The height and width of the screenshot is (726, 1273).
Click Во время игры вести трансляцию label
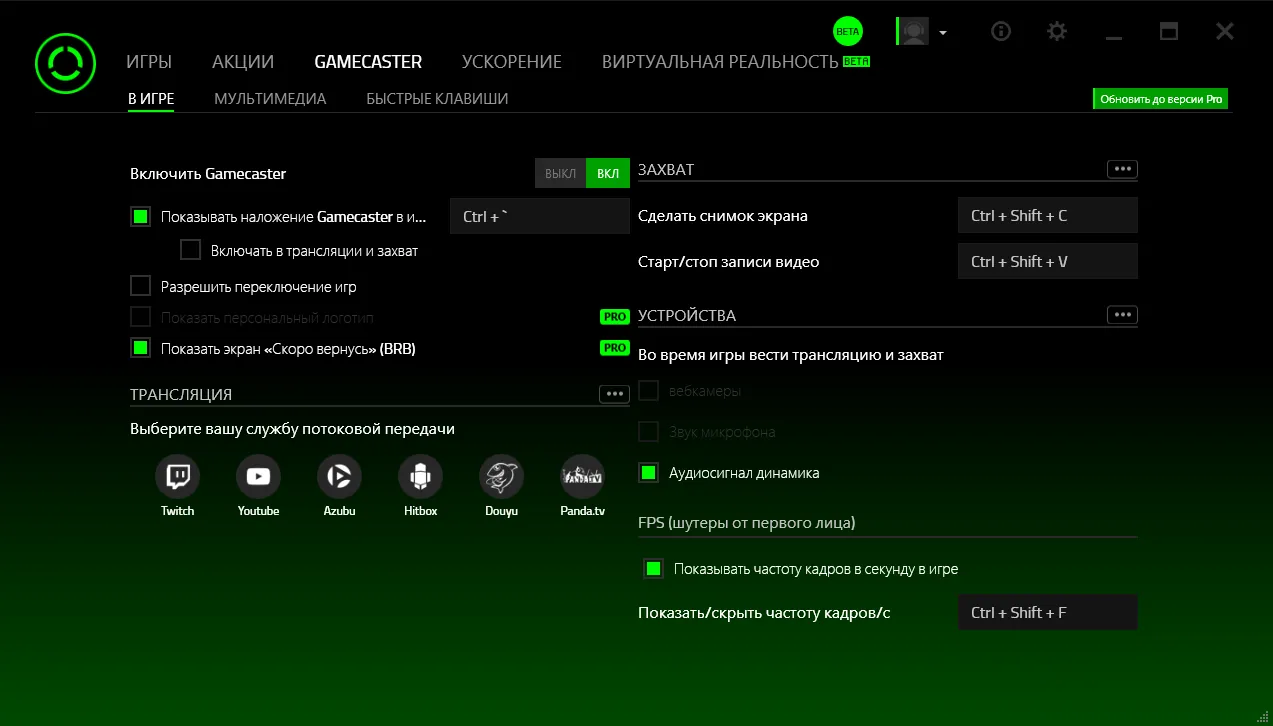tap(791, 355)
